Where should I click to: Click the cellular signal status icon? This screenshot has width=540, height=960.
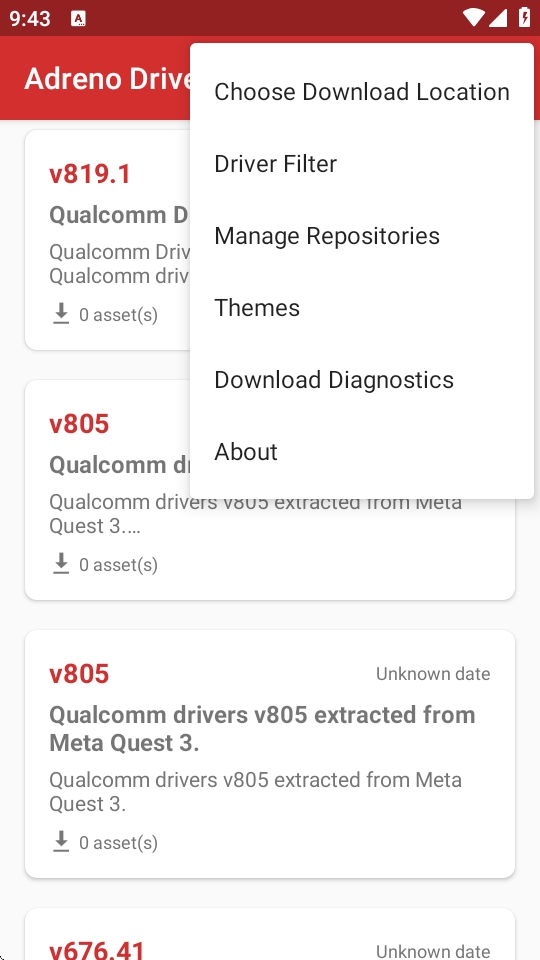[x=498, y=18]
